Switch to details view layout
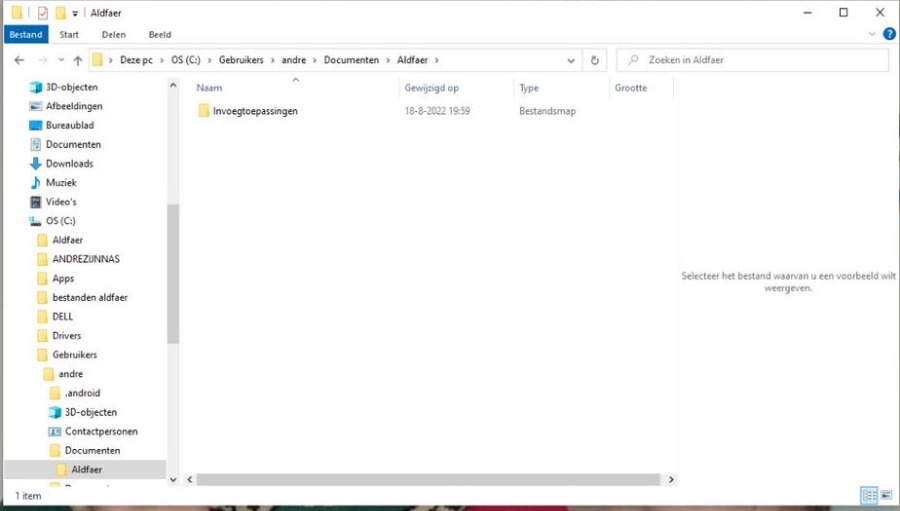 pos(869,495)
